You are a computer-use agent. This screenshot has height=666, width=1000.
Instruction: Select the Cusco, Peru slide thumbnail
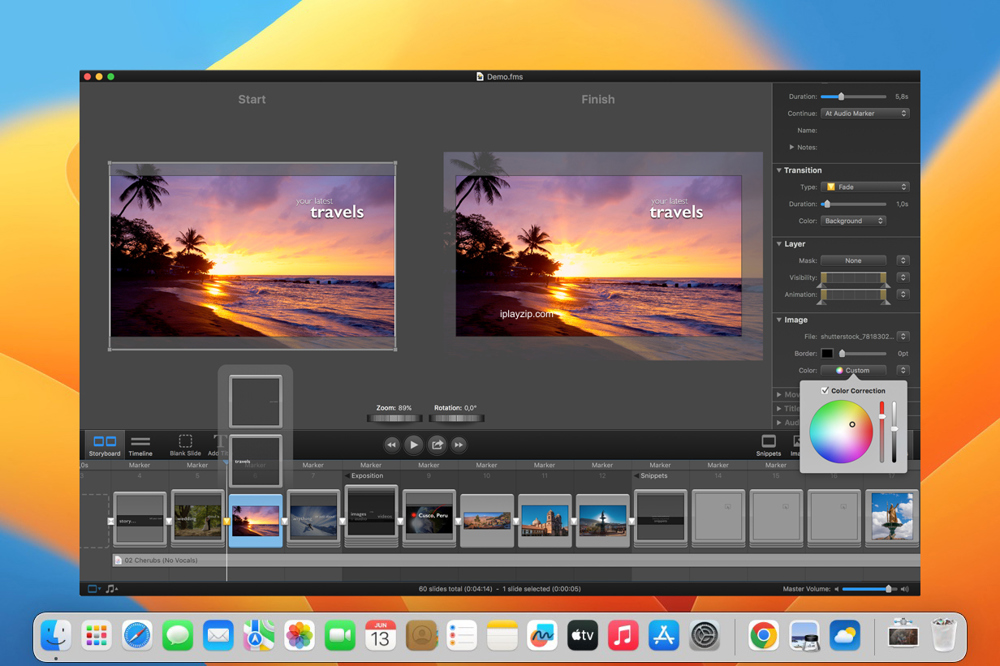click(x=429, y=519)
